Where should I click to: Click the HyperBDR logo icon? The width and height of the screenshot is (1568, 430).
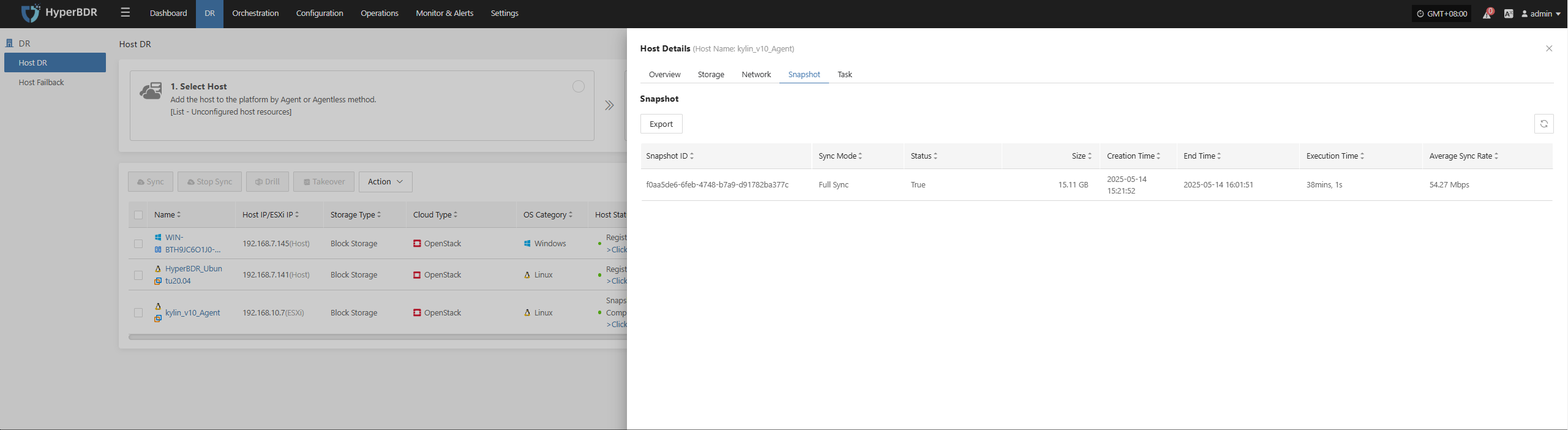[31, 13]
